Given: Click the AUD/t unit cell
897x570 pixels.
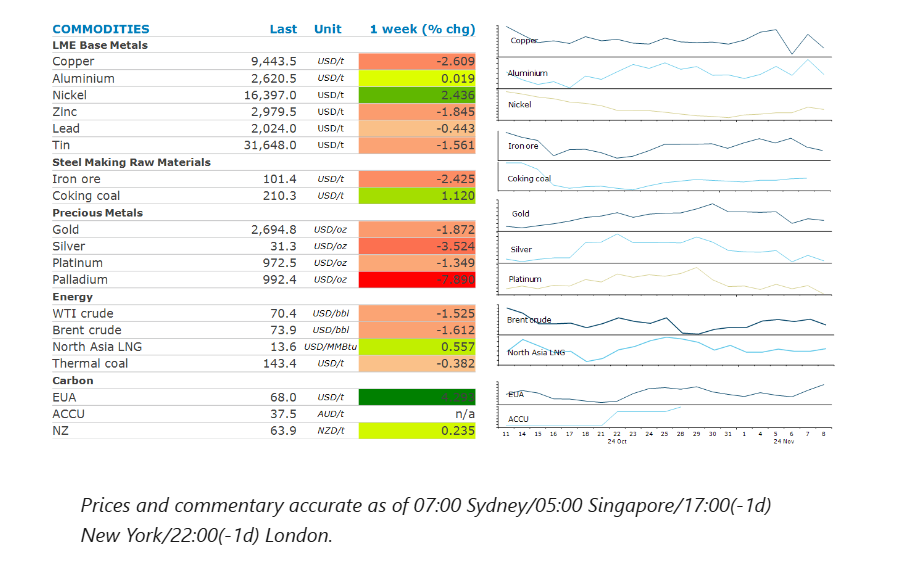Looking at the screenshot, I should [x=330, y=414].
